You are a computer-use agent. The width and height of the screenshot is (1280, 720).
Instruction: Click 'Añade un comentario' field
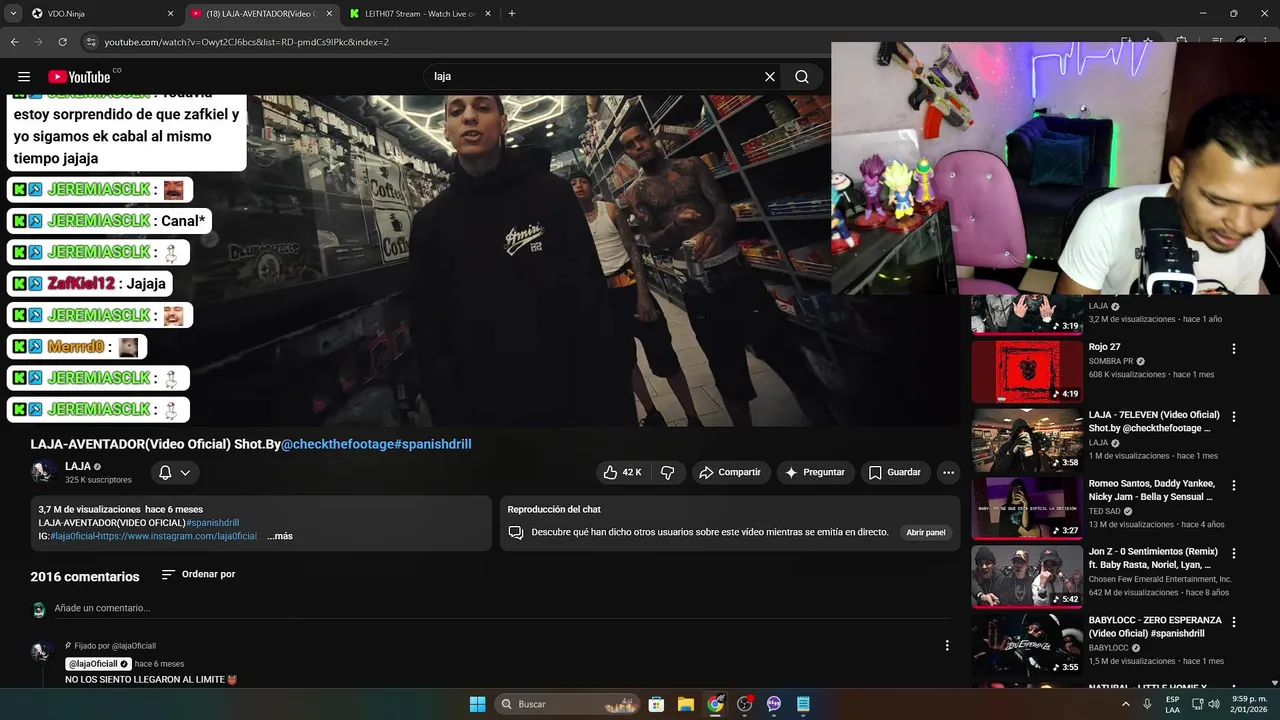click(x=500, y=608)
